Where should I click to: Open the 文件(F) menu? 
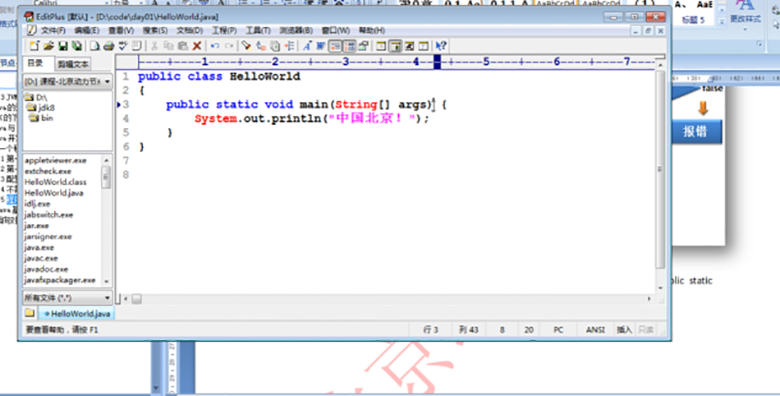(53, 31)
